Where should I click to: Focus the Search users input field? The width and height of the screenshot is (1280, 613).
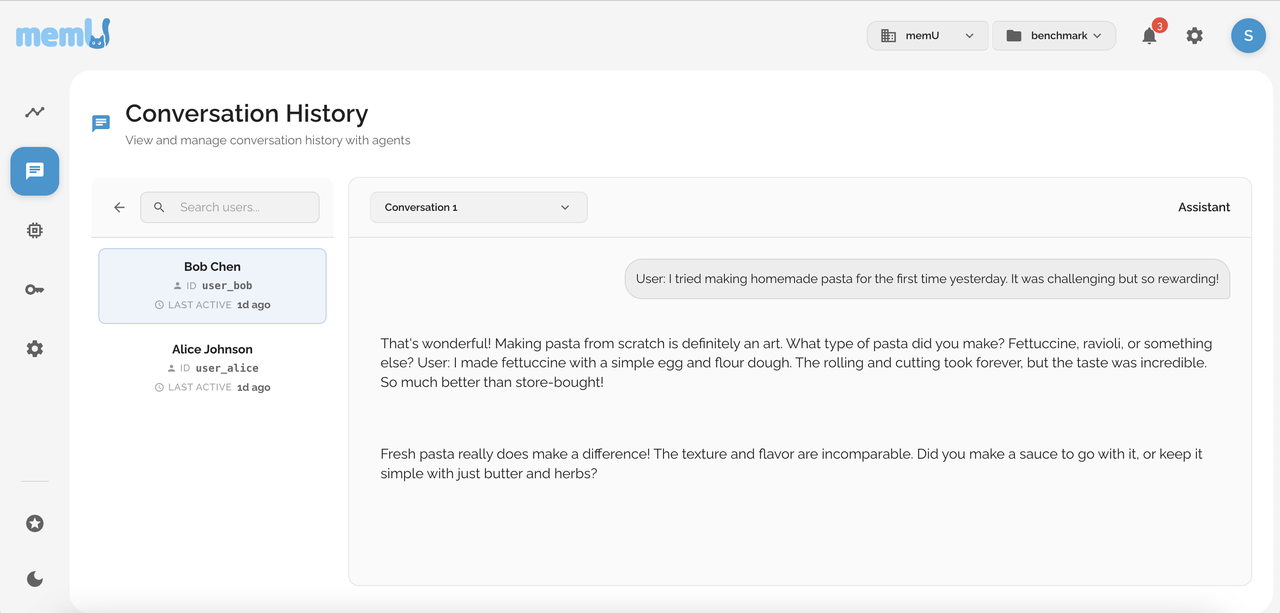tap(230, 207)
